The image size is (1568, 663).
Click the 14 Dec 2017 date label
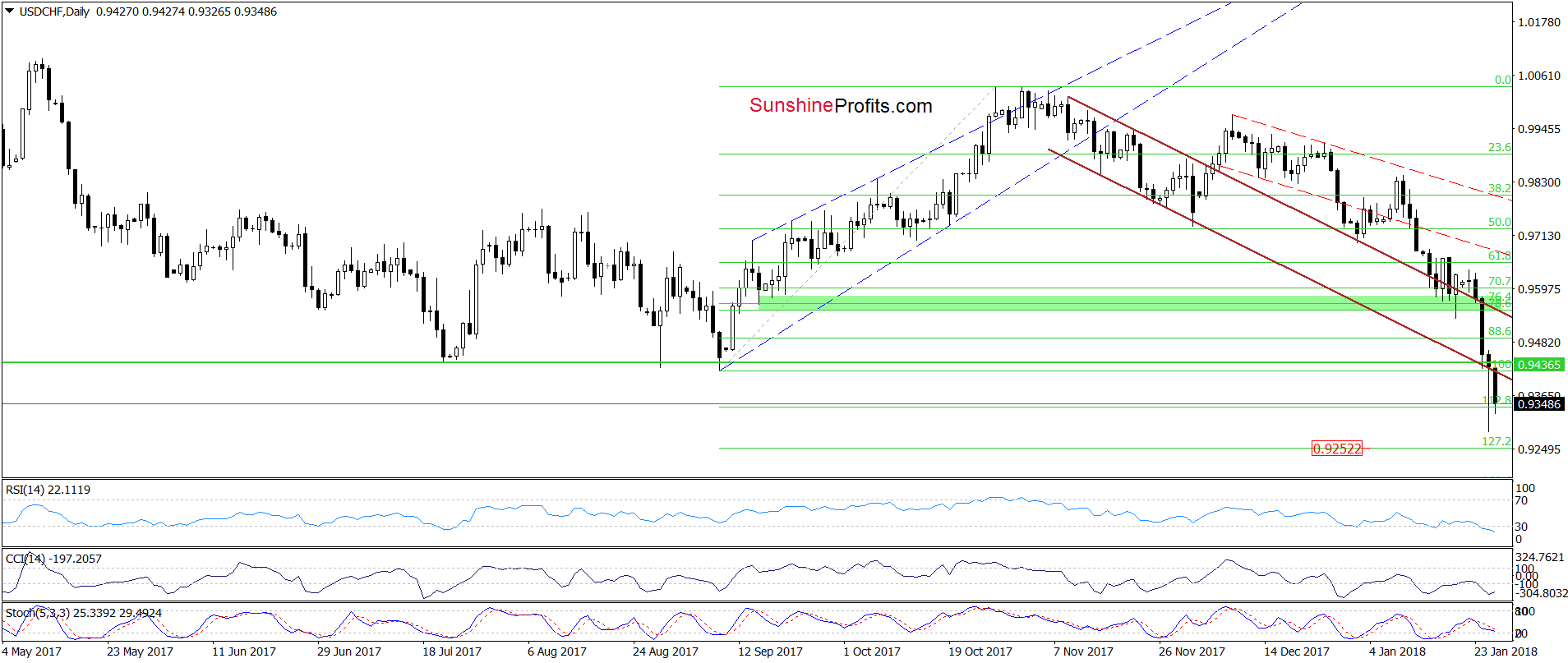click(1297, 651)
